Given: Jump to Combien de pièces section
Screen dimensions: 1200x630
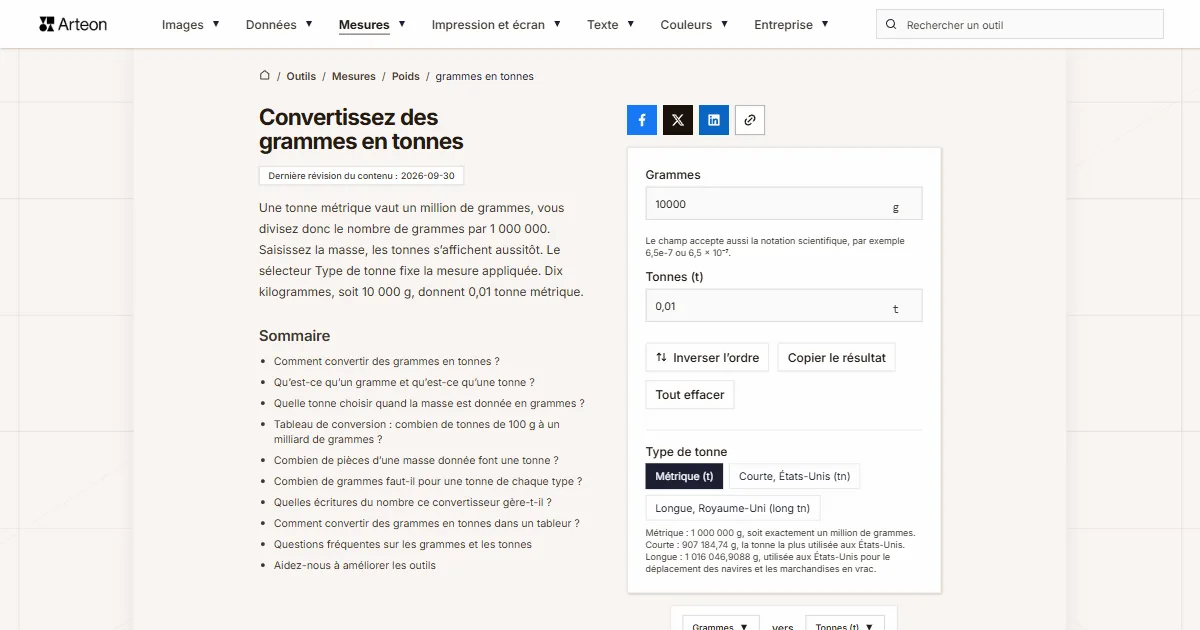Looking at the screenshot, I should 416,461.
